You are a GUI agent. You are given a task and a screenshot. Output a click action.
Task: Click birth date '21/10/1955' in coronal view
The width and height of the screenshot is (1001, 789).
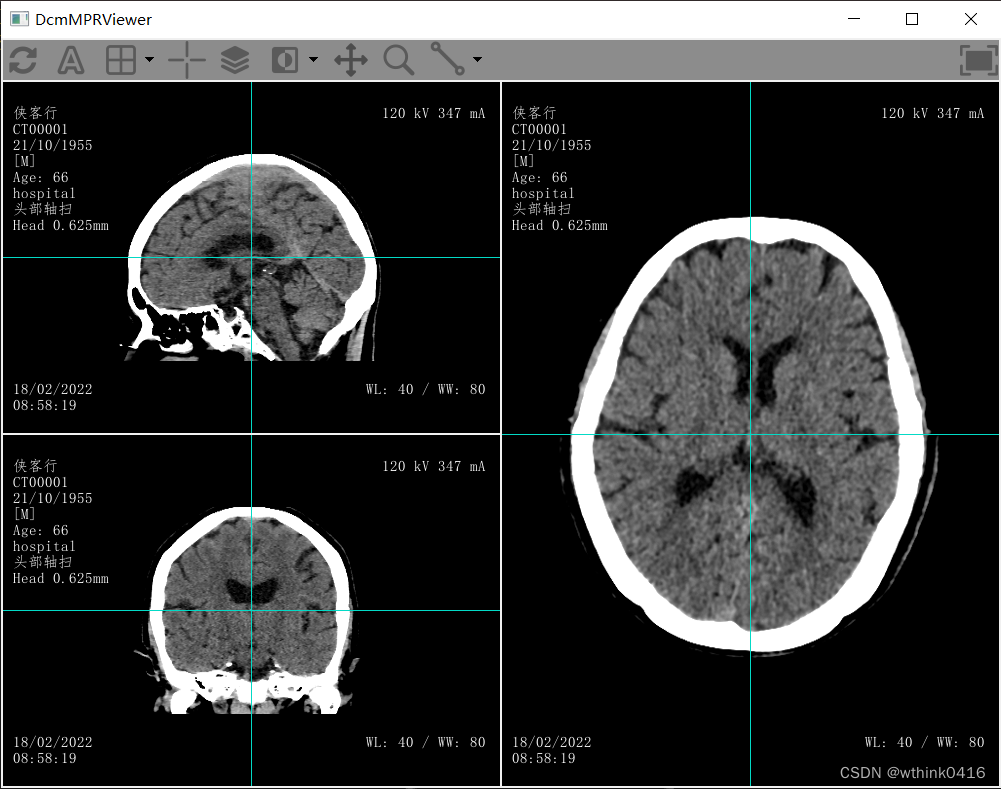[52, 499]
